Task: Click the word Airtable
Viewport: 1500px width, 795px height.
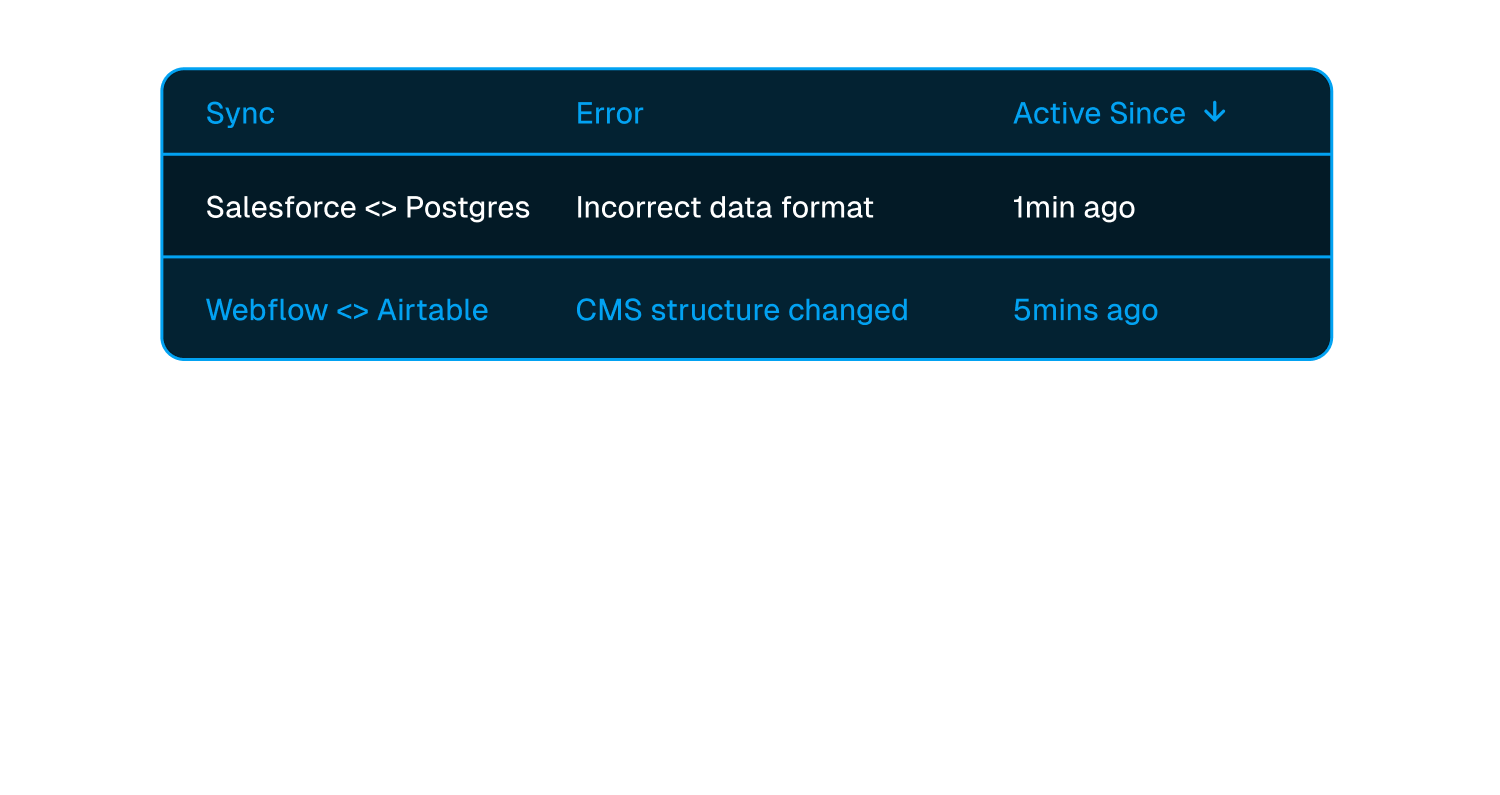Action: pos(432,310)
